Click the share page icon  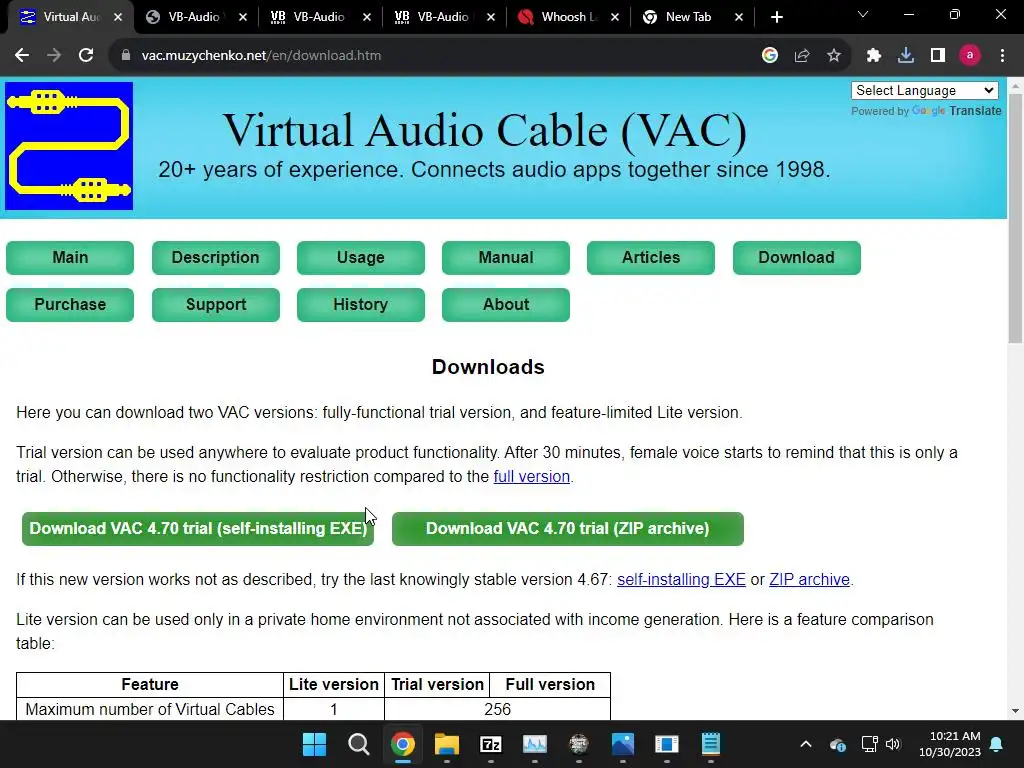(x=802, y=56)
